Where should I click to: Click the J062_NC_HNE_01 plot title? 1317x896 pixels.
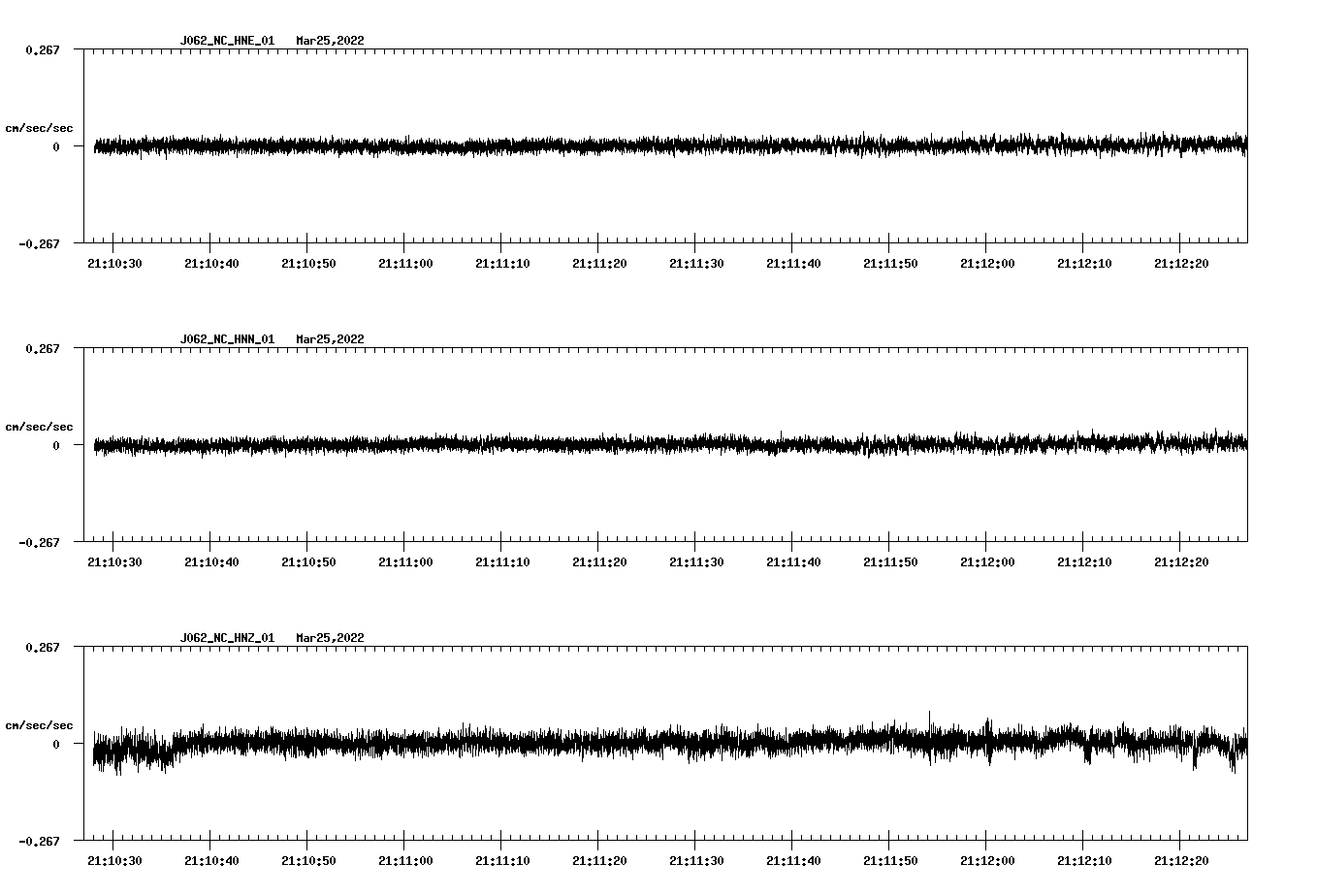tap(227, 41)
